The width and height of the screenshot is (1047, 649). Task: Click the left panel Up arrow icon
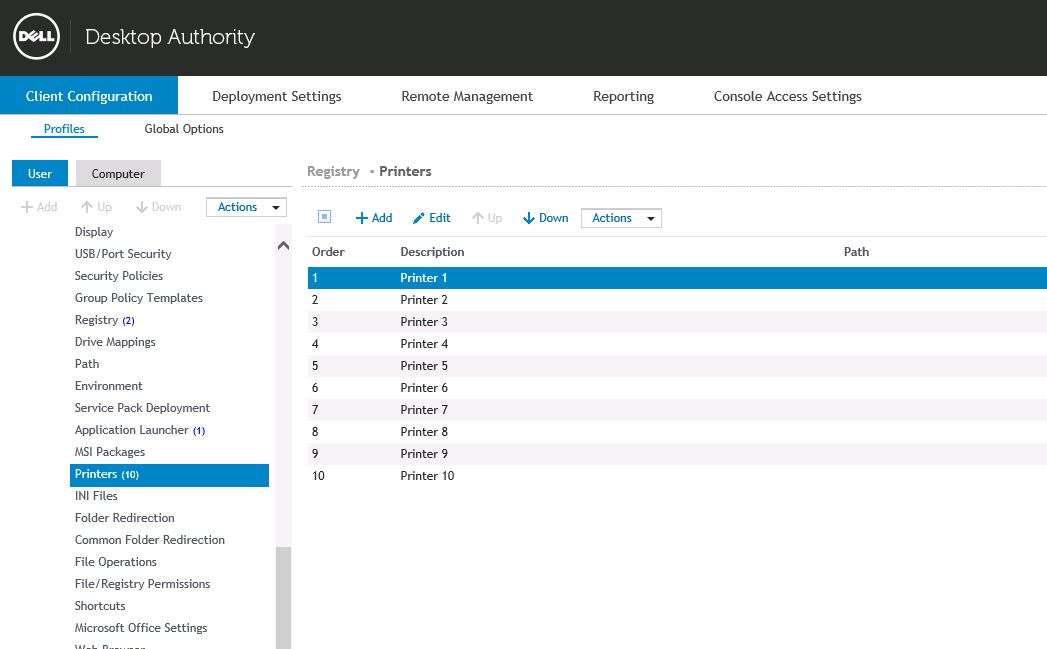point(88,207)
